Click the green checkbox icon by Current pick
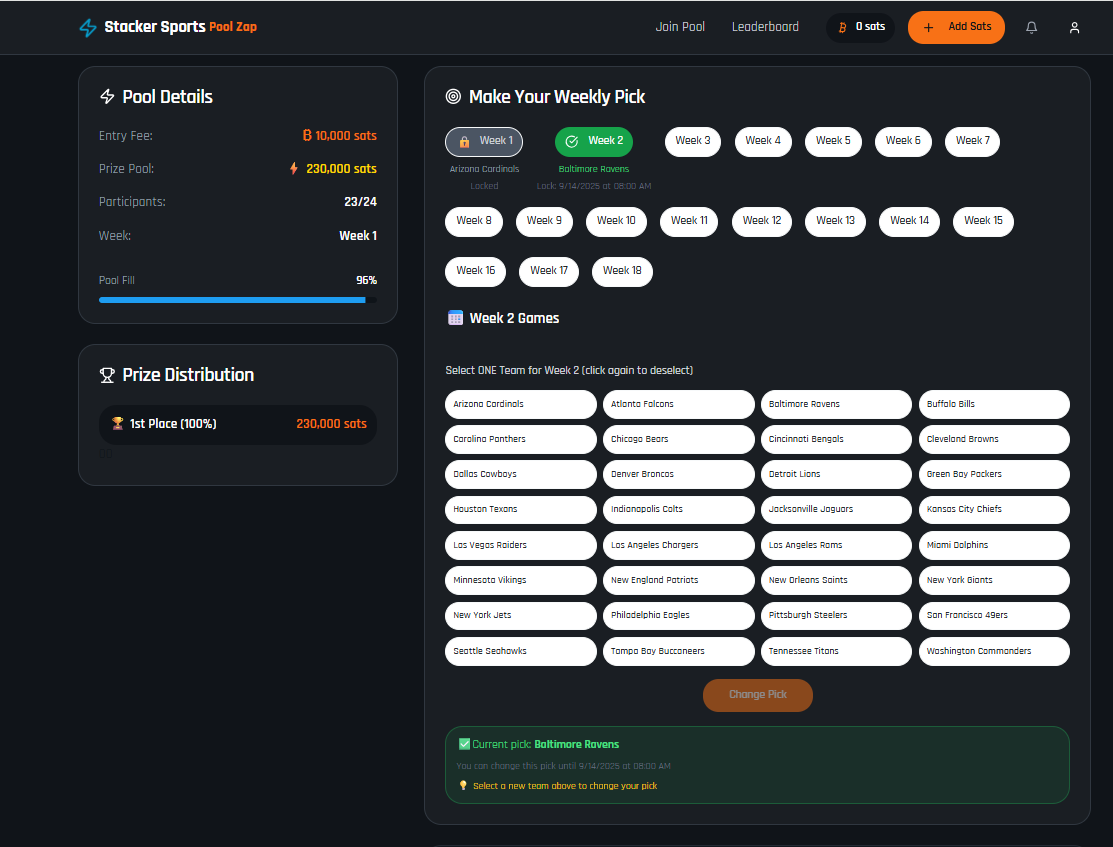 click(x=464, y=744)
